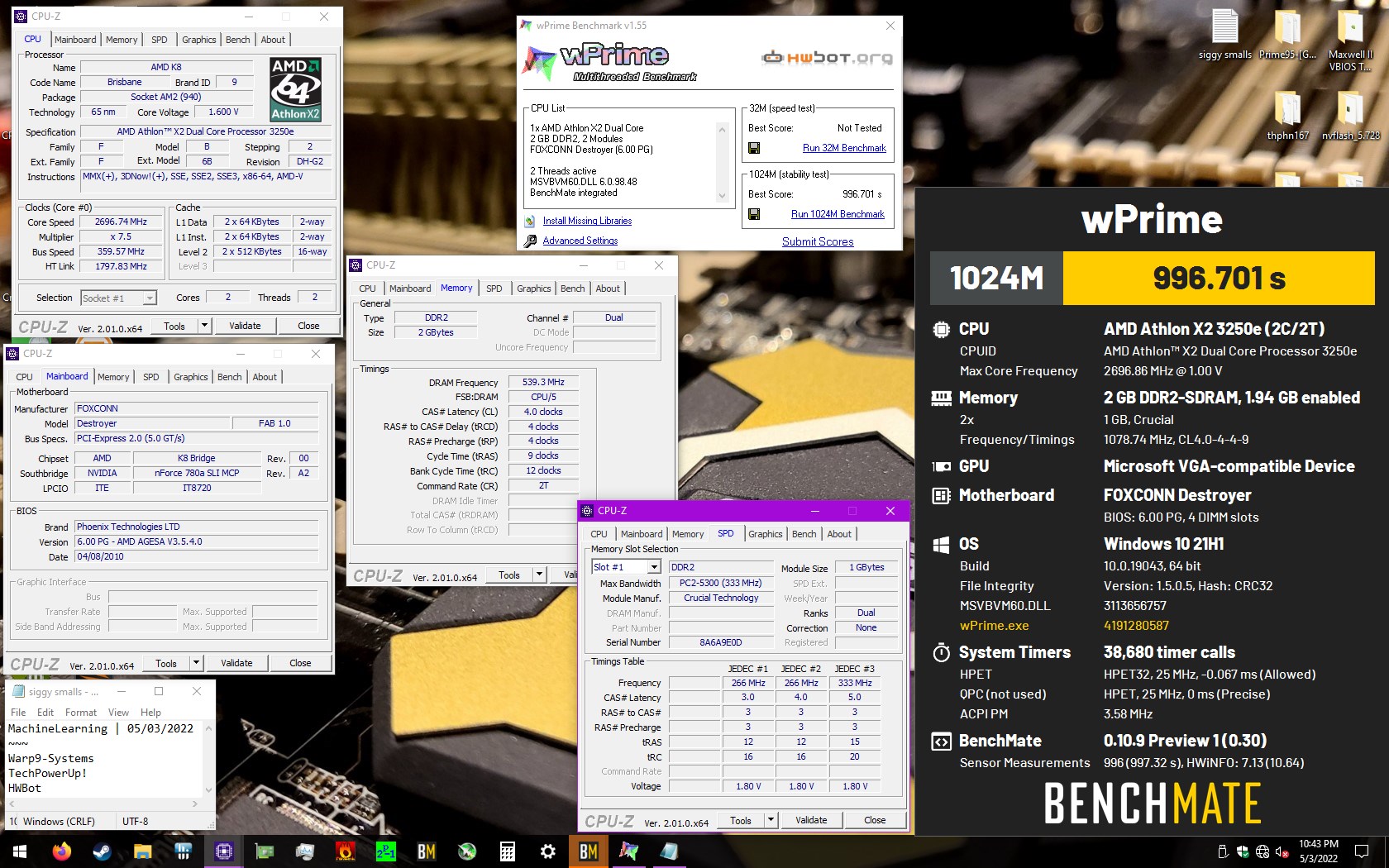Click the purple CPU-Z chip taskbar icon
This screenshot has width=1389, height=868.
coord(223,851)
